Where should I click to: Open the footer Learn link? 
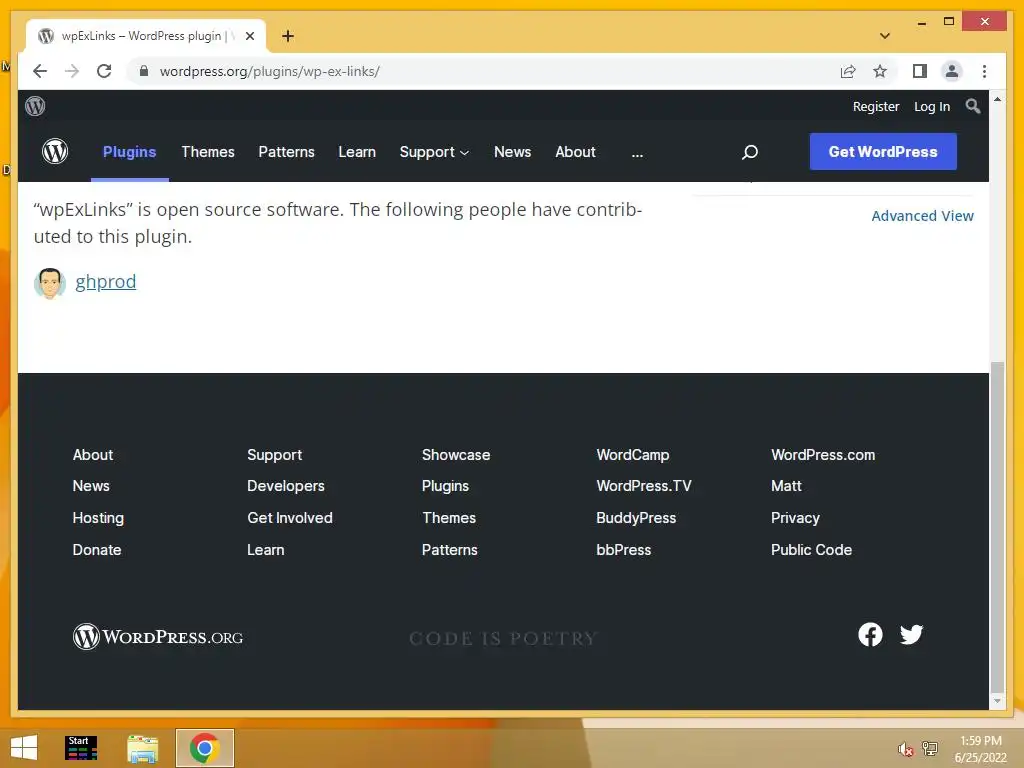(265, 550)
